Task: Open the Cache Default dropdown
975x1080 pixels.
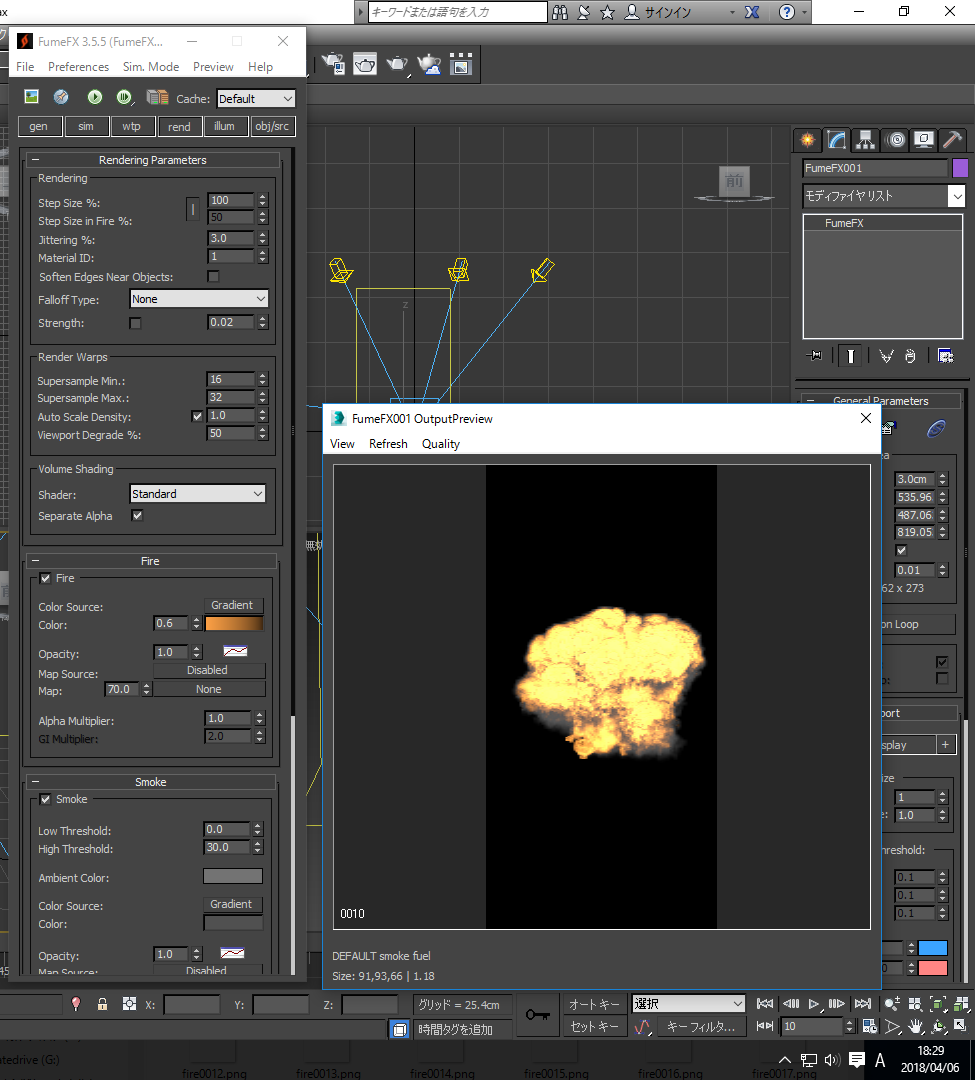Action: click(256, 98)
